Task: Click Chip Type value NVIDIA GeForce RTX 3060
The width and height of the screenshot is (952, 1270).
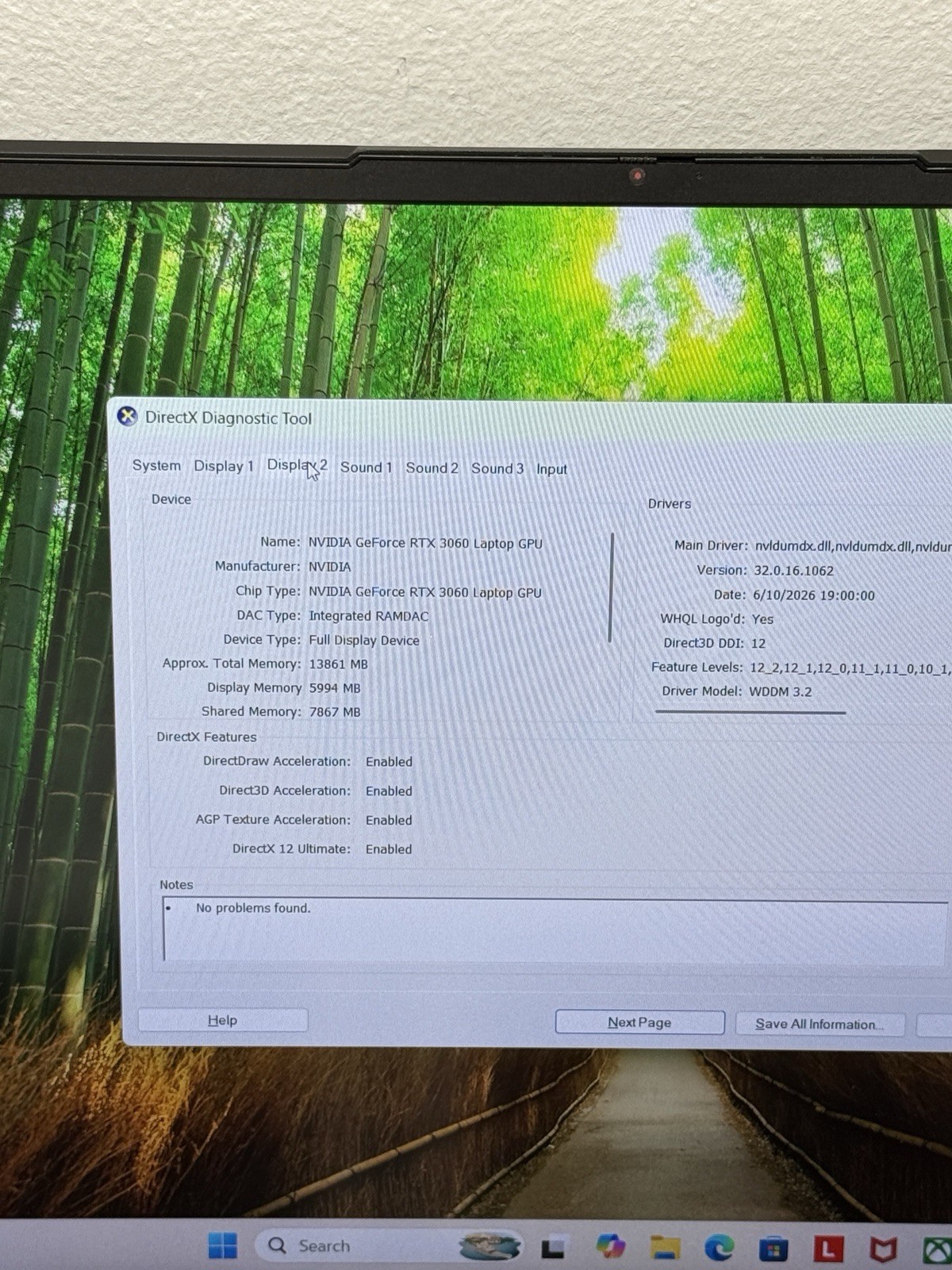Action: pos(425,592)
